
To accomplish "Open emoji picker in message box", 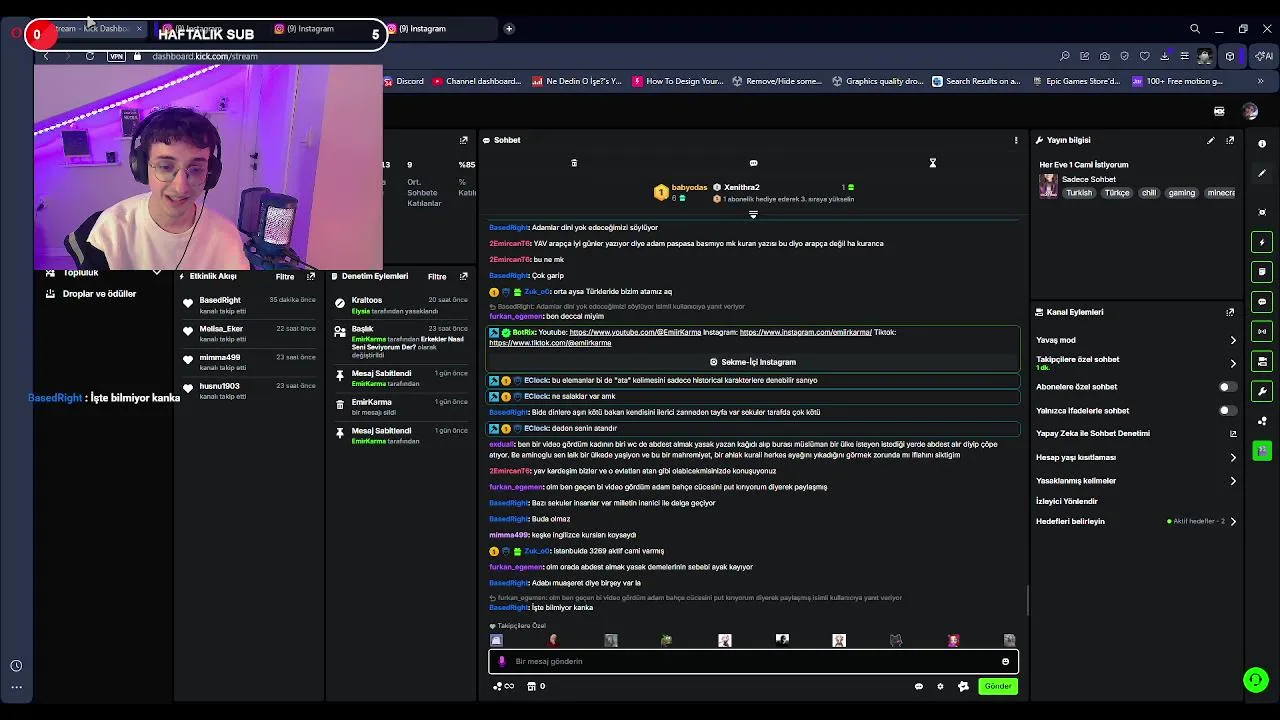I will point(1005,661).
